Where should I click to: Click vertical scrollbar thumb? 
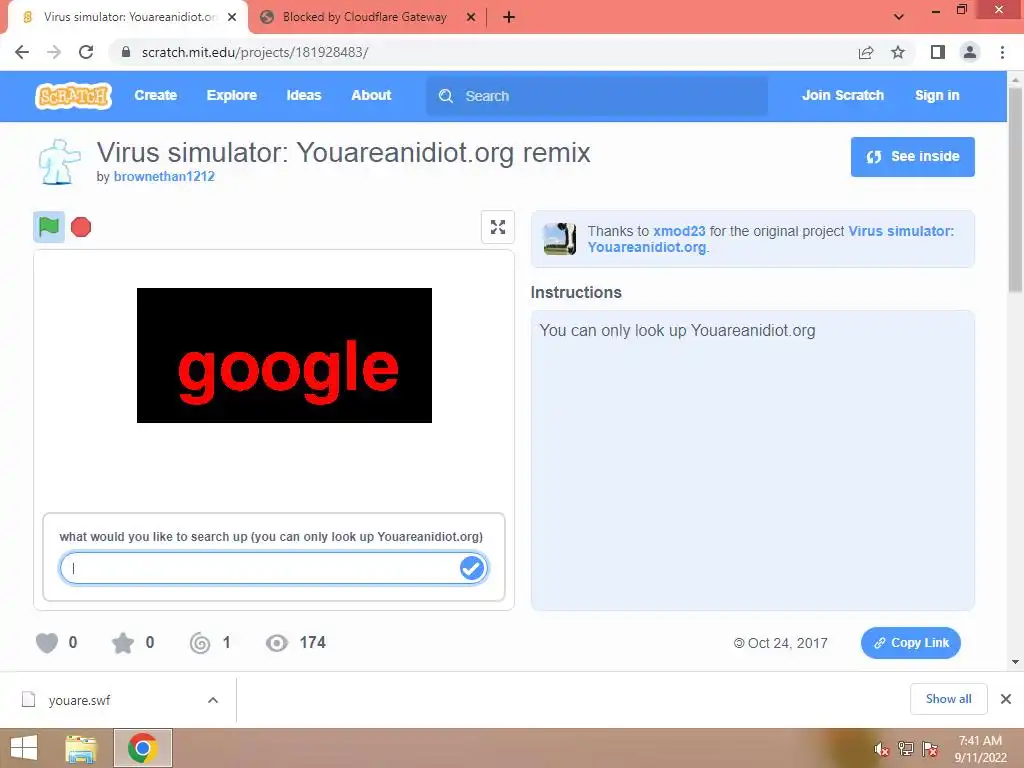tap(1015, 189)
